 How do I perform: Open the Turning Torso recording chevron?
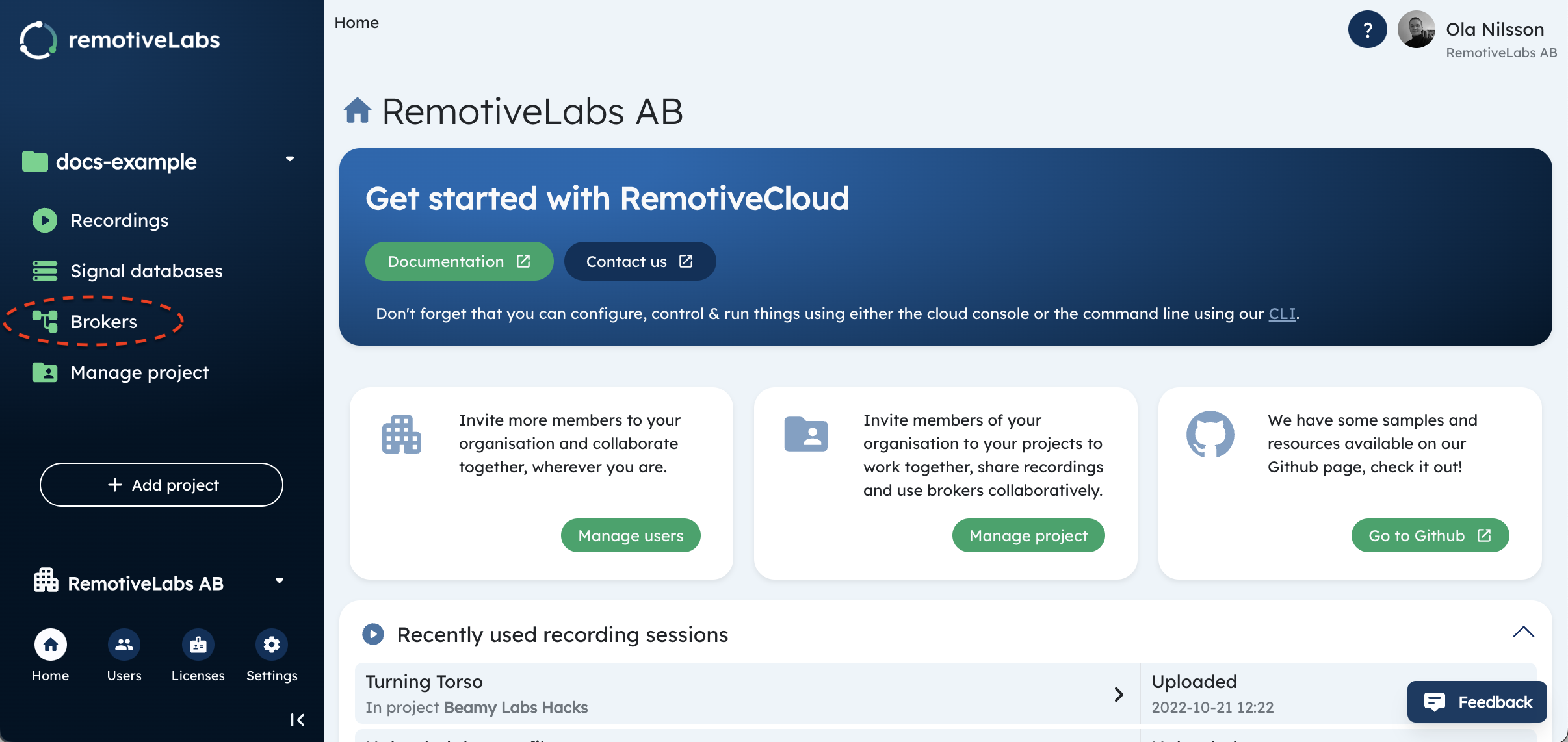[1119, 695]
